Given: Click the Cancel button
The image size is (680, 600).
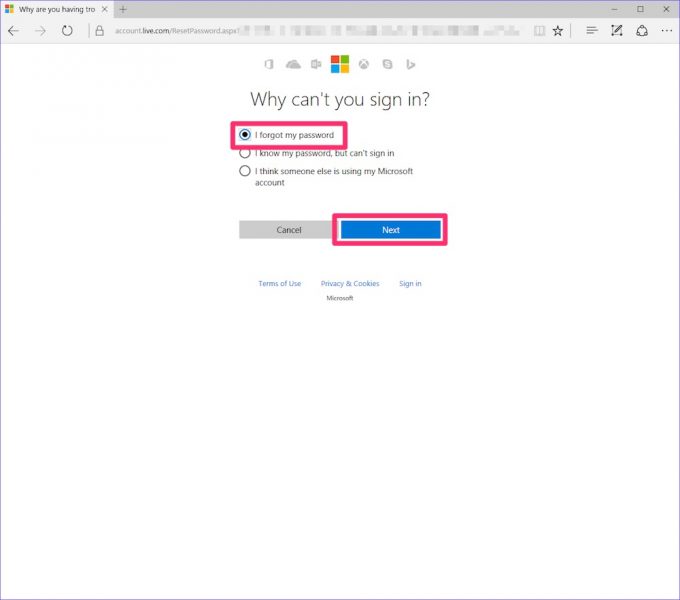Looking at the screenshot, I should tap(289, 230).
